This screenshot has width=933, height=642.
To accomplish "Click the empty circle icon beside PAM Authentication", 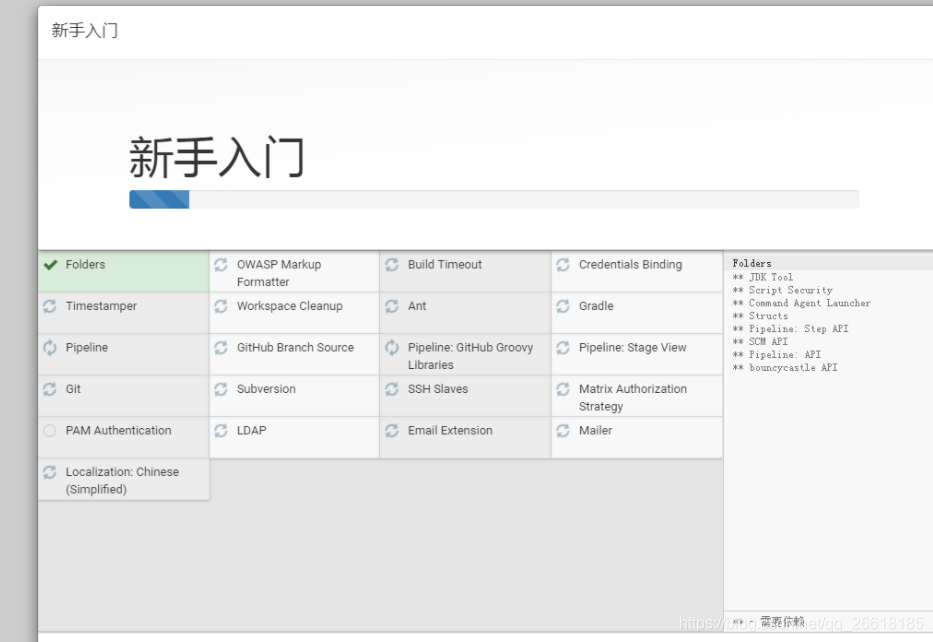I will point(50,430).
